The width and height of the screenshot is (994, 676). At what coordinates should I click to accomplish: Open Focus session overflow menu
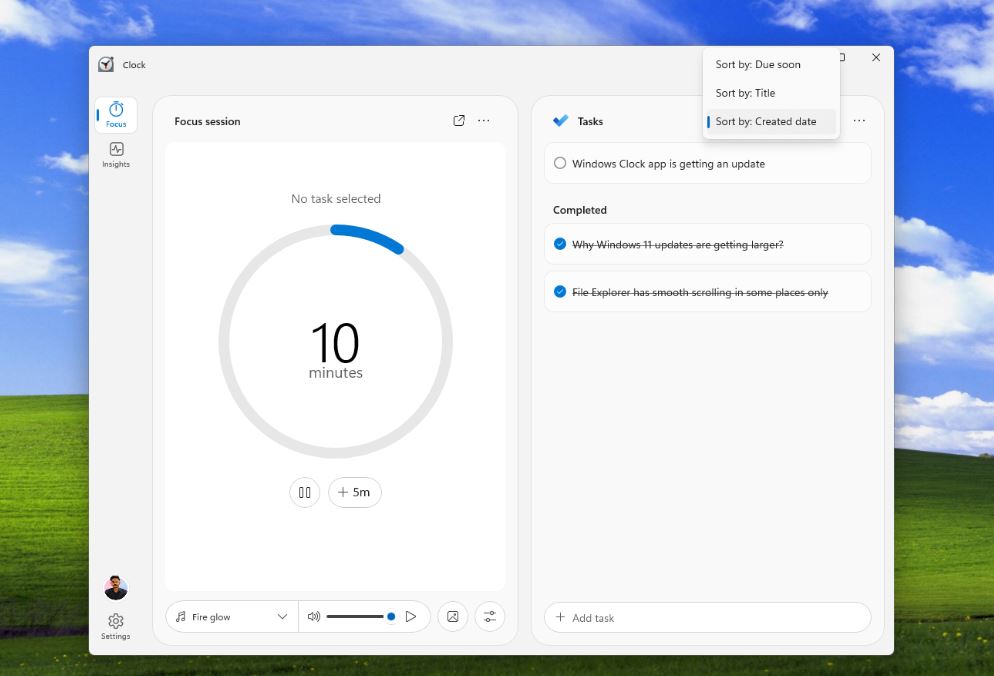click(484, 120)
